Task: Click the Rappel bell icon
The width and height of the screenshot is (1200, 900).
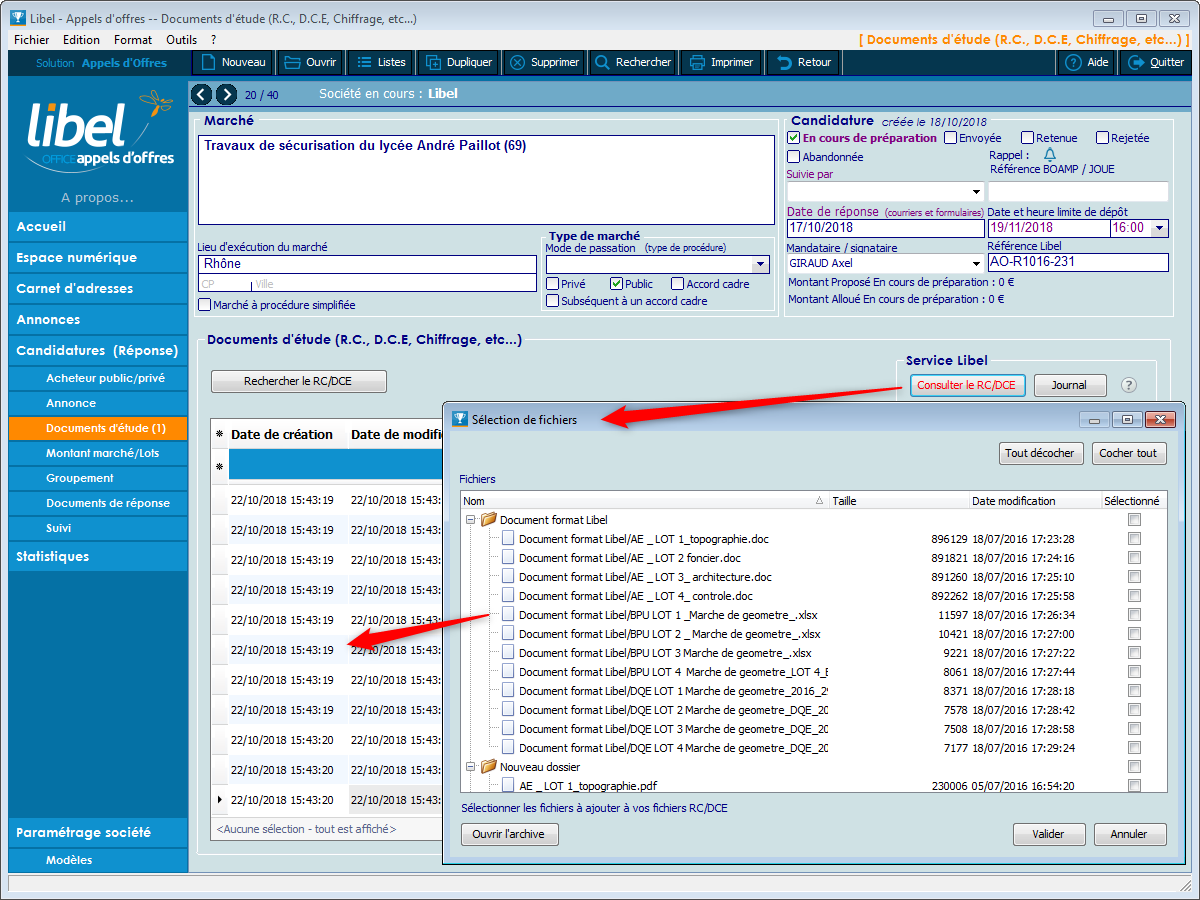Action: (1050, 155)
